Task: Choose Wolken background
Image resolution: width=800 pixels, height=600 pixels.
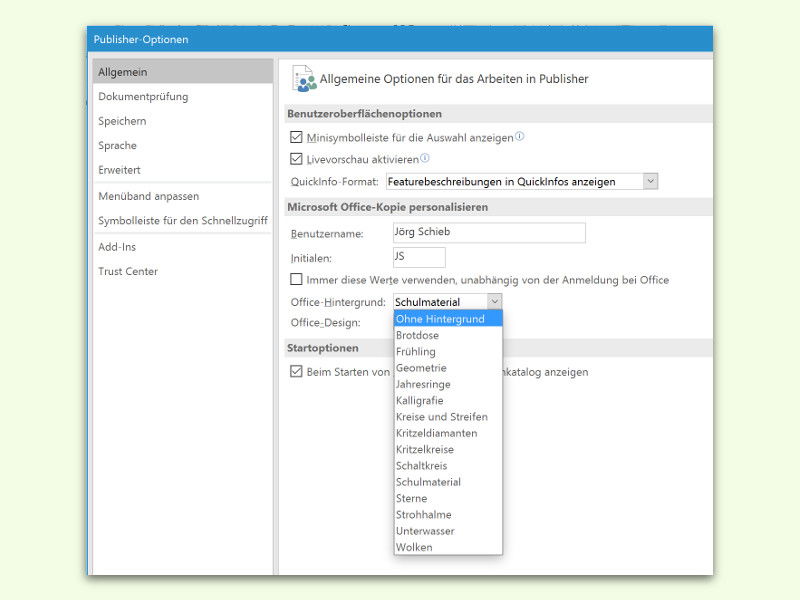Action: [x=448, y=547]
